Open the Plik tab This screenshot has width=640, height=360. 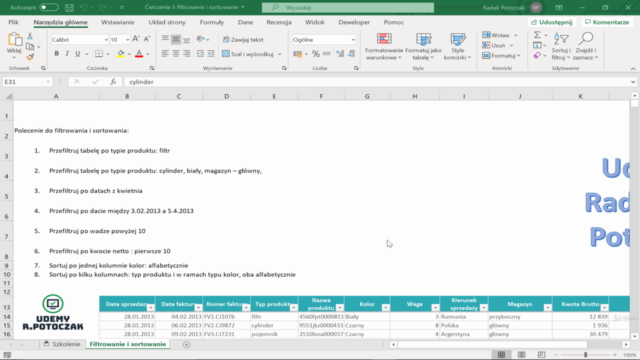[x=13, y=22]
